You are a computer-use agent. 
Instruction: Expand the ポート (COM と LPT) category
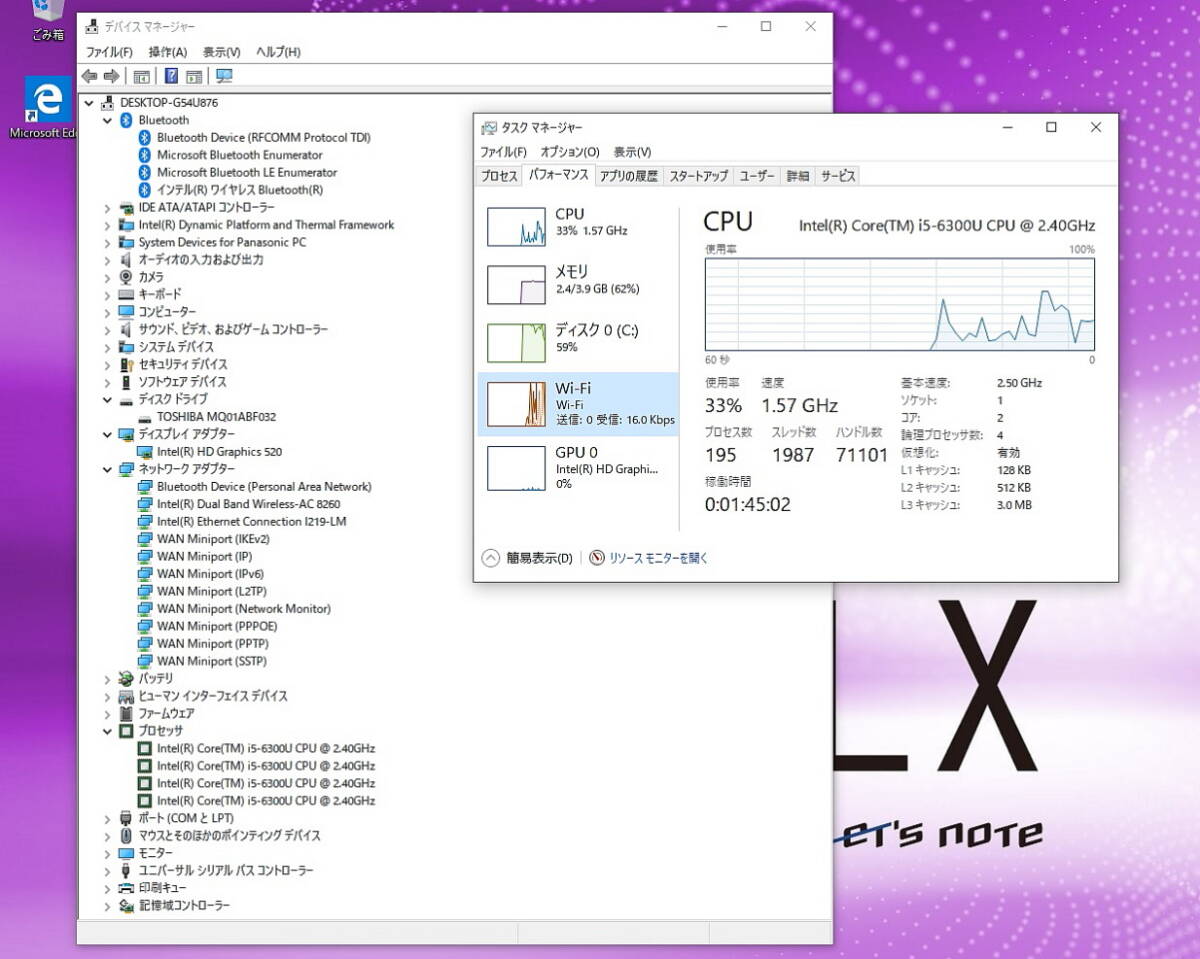[107, 818]
